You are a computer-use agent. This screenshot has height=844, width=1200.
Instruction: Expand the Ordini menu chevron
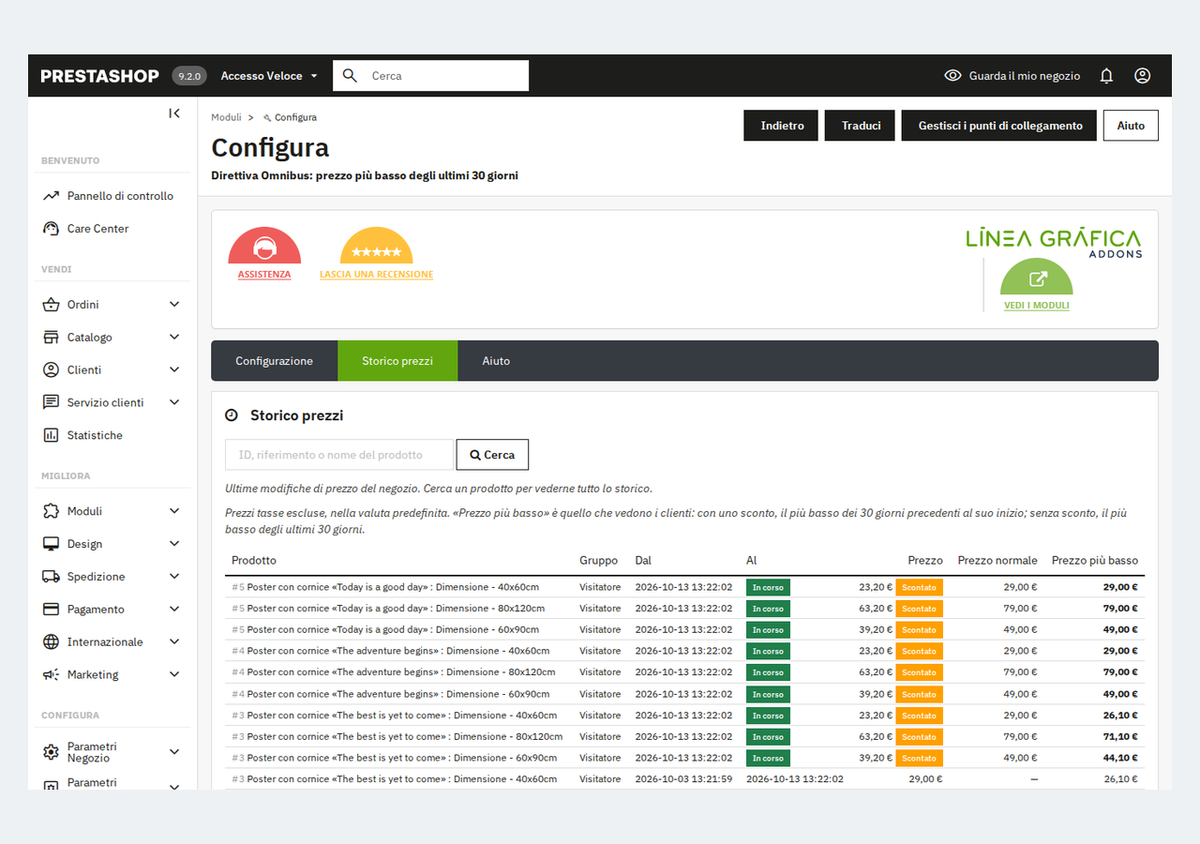(x=174, y=305)
